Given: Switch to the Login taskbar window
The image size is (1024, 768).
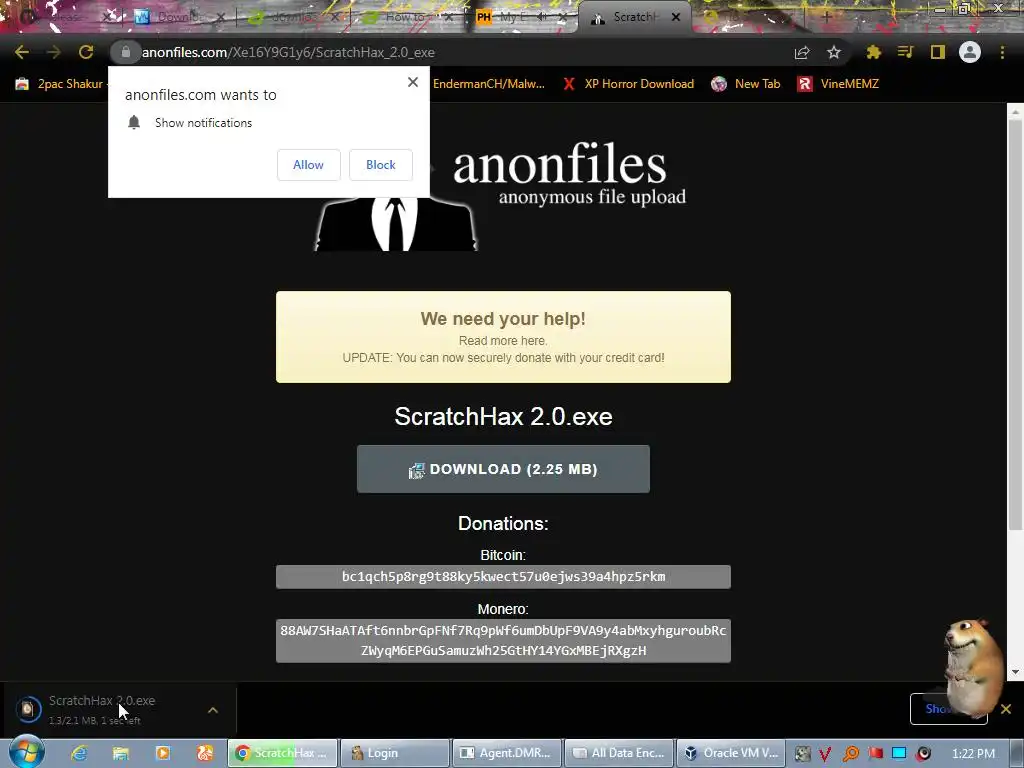Looking at the screenshot, I should point(394,753).
